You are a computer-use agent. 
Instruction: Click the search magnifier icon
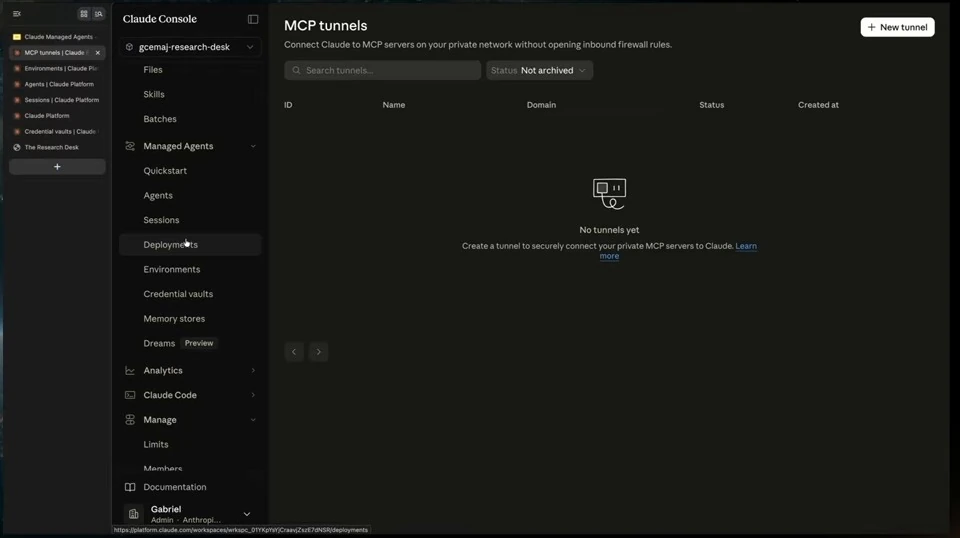296,70
